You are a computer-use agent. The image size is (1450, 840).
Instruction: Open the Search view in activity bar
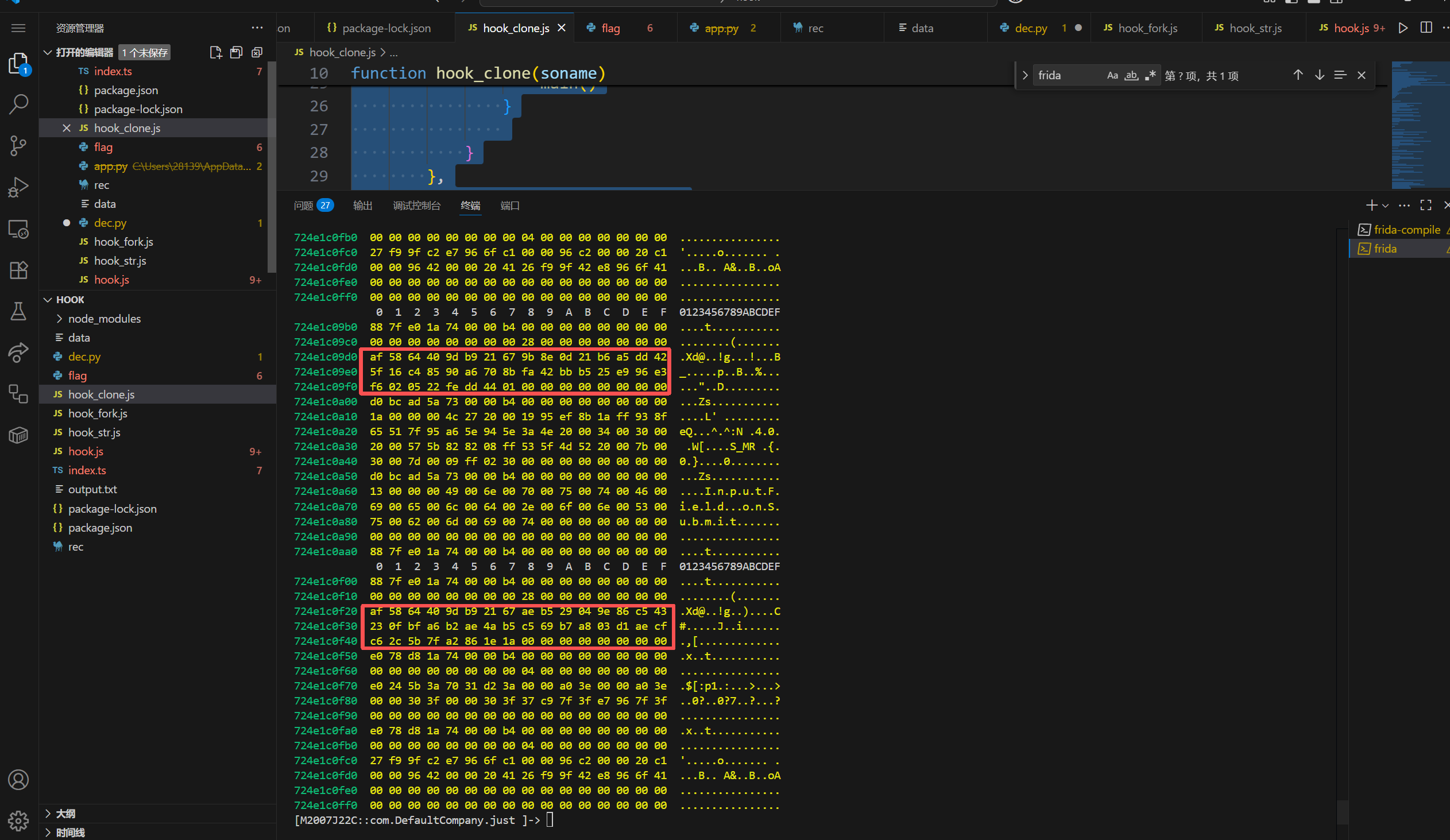tap(18, 104)
